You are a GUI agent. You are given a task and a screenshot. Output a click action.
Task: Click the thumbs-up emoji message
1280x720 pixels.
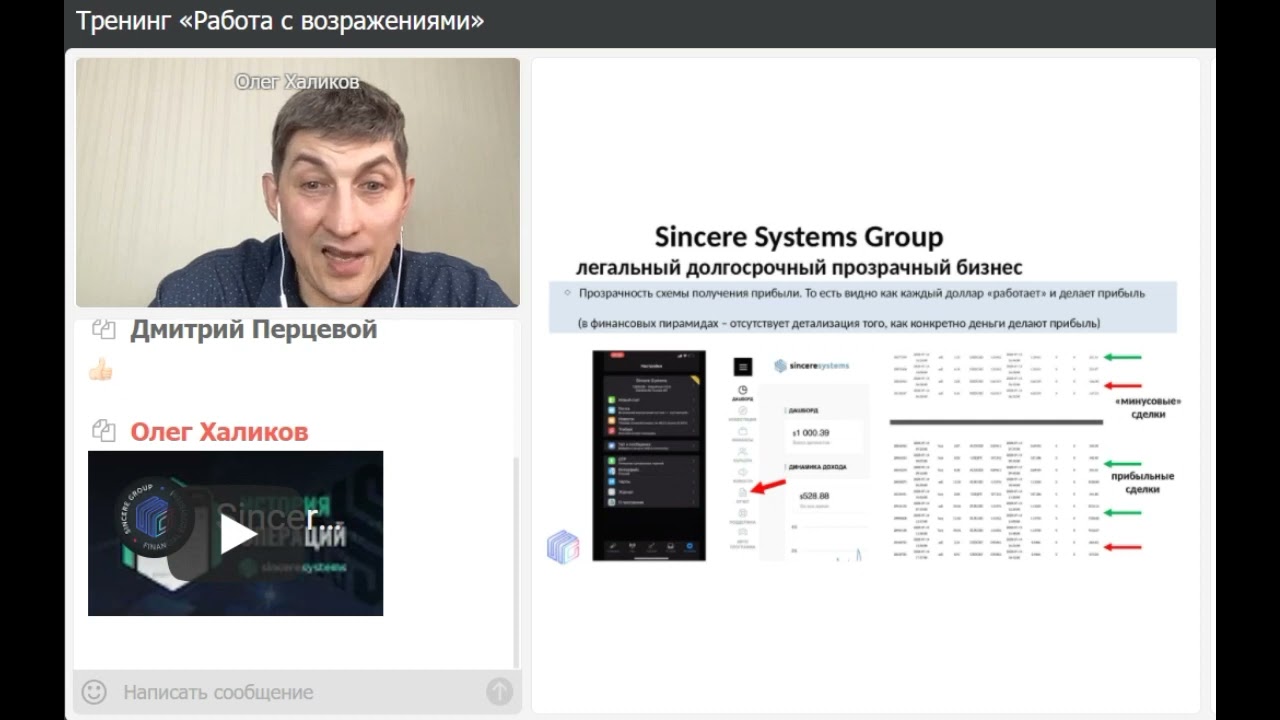coord(101,370)
